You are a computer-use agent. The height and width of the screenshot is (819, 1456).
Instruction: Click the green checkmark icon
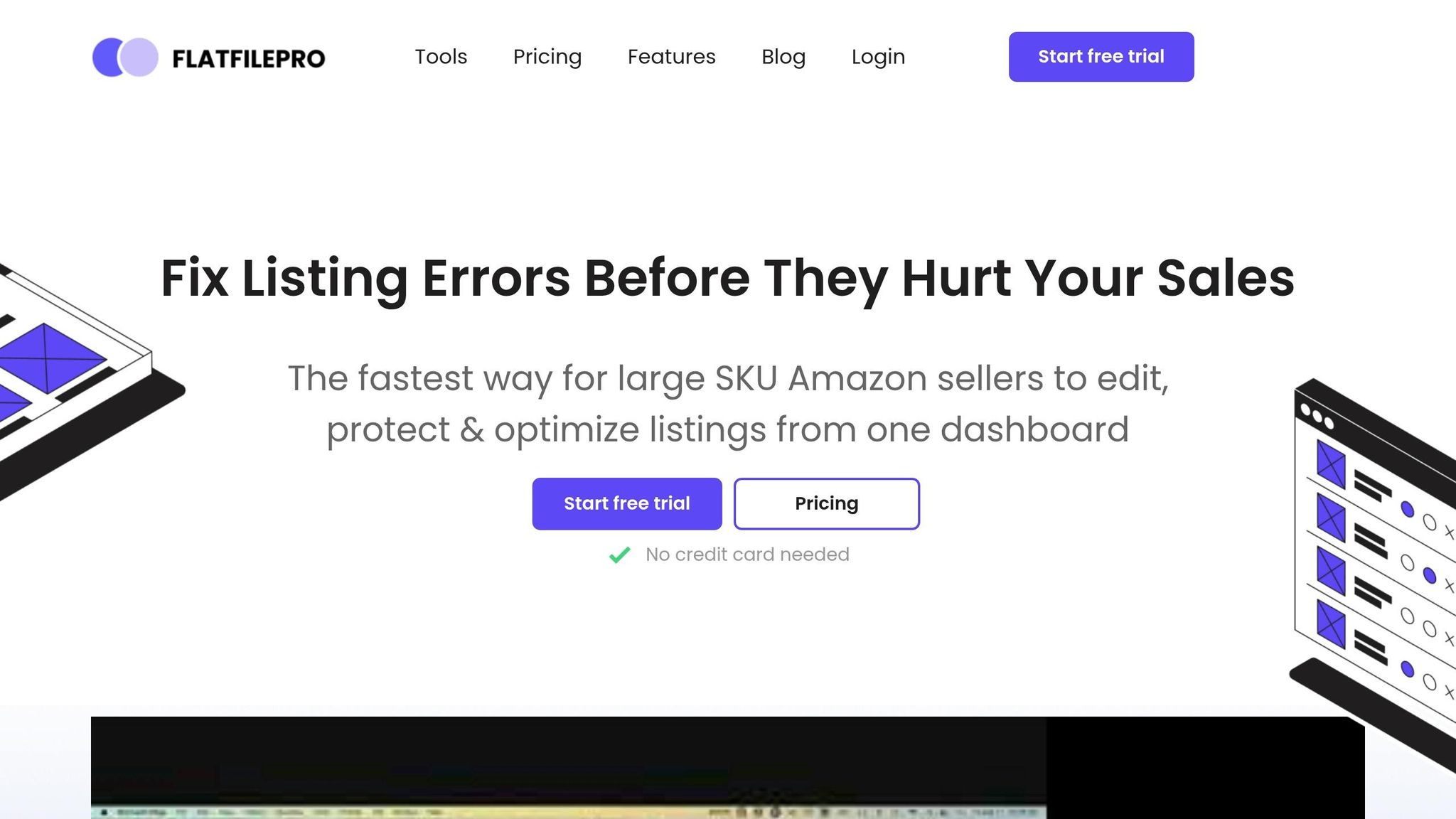point(619,555)
